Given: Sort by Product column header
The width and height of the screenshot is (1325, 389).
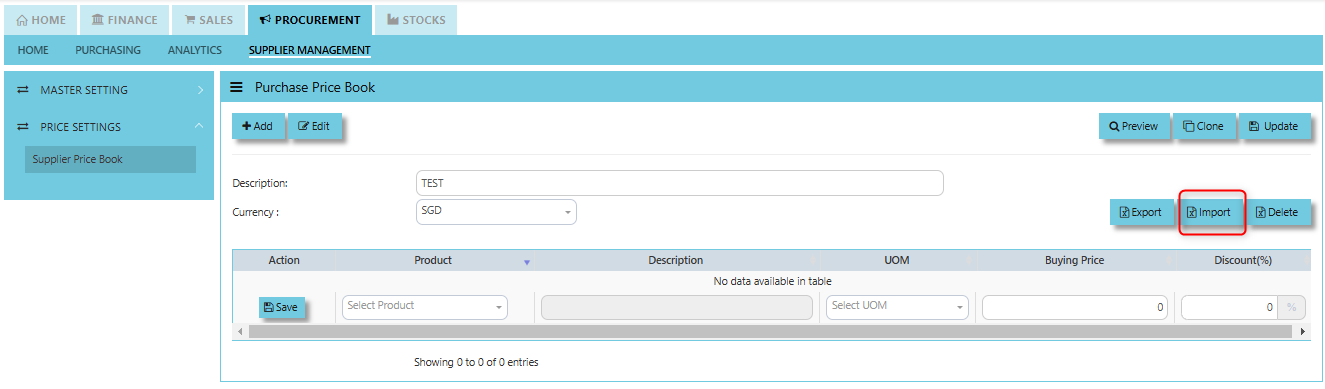Looking at the screenshot, I should click(433, 260).
